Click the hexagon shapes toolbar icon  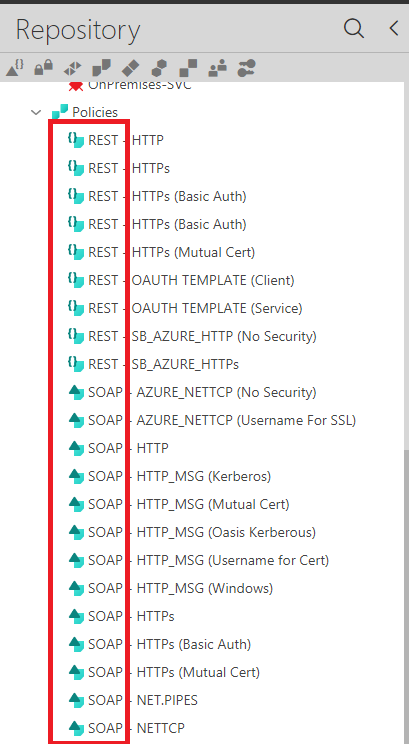[159, 69]
